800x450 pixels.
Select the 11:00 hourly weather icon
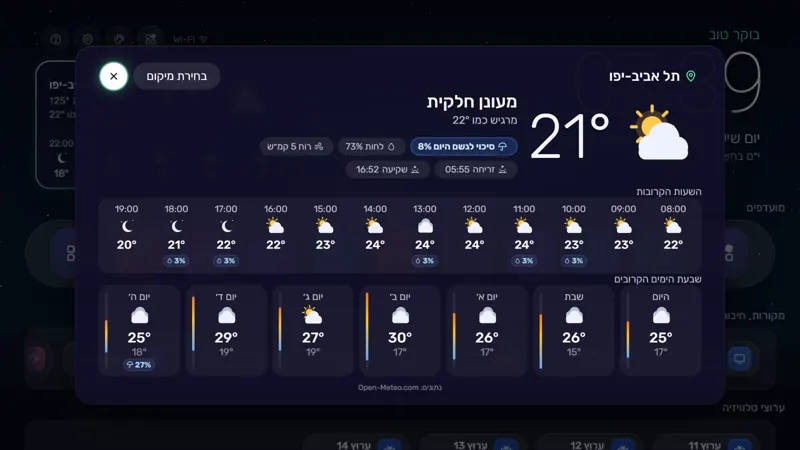click(523, 226)
